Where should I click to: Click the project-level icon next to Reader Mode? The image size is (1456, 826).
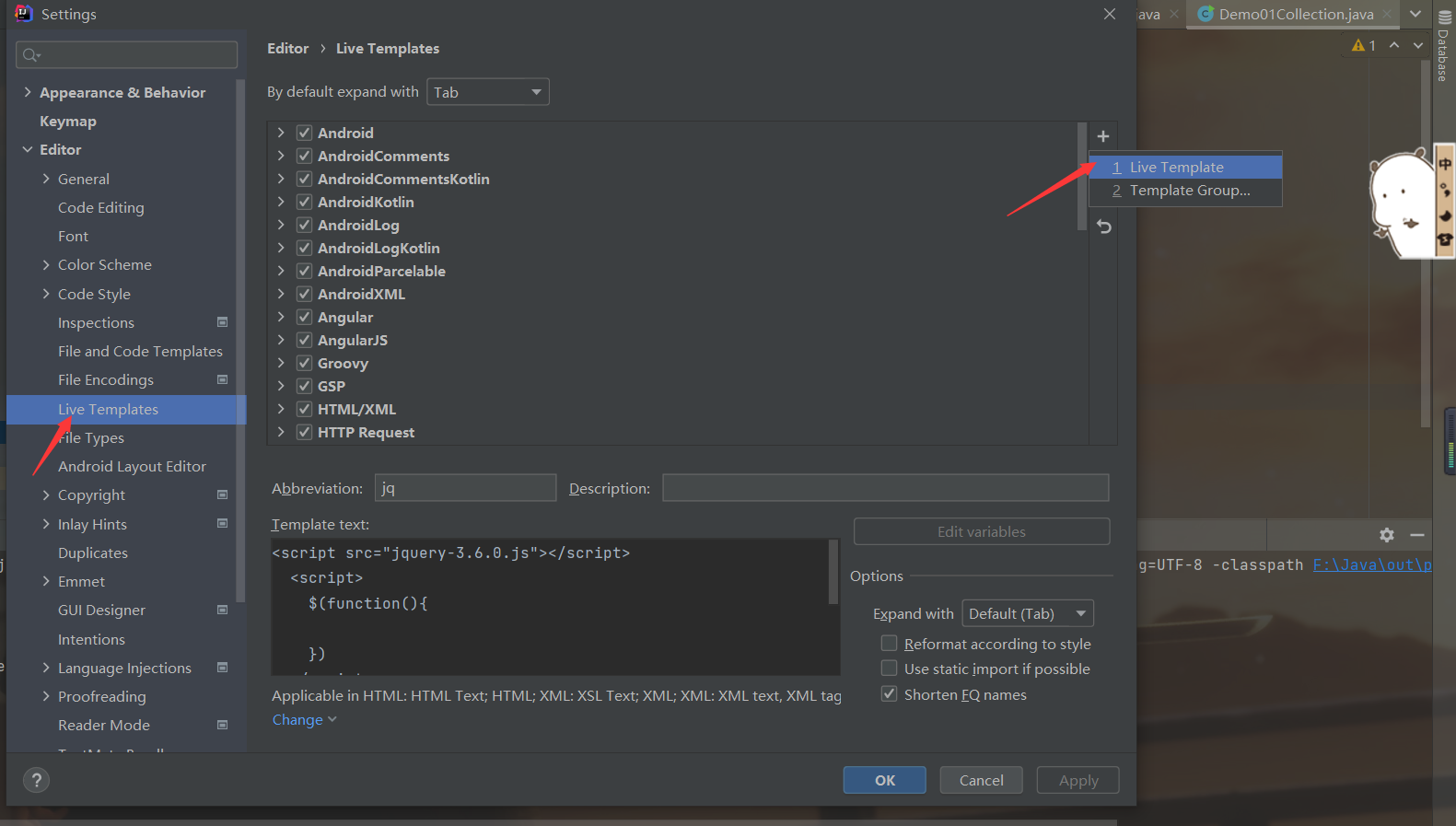(222, 725)
